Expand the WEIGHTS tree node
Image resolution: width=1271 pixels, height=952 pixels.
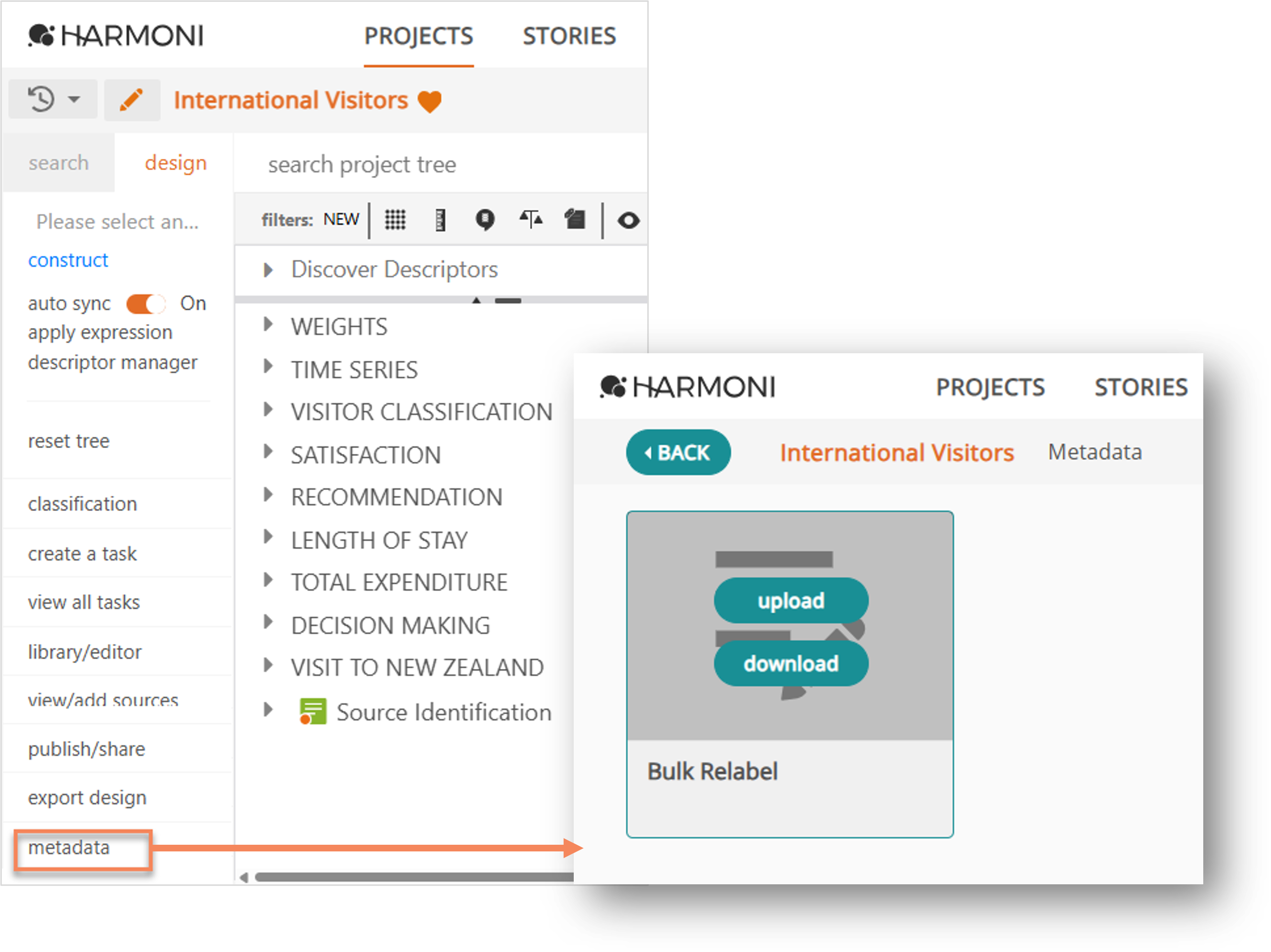(x=268, y=325)
